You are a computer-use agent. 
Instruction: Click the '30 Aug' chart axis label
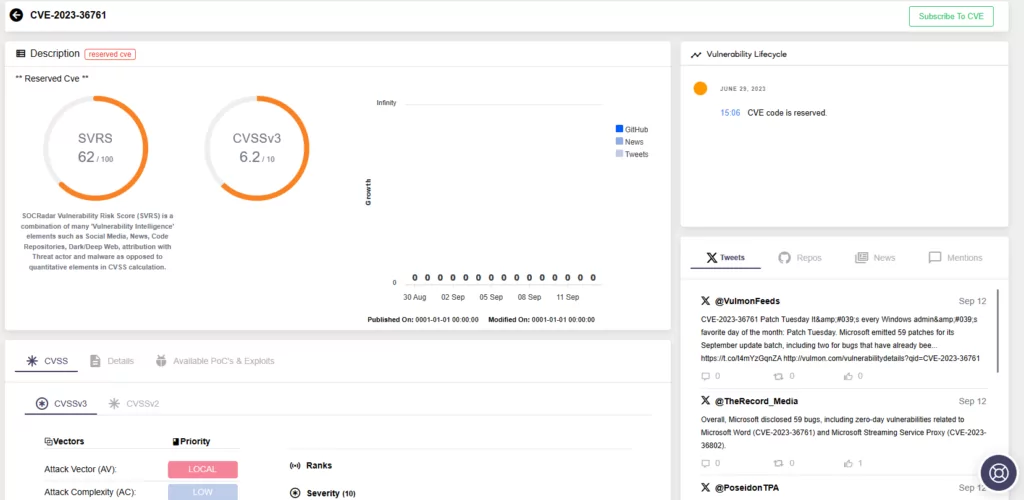point(414,297)
